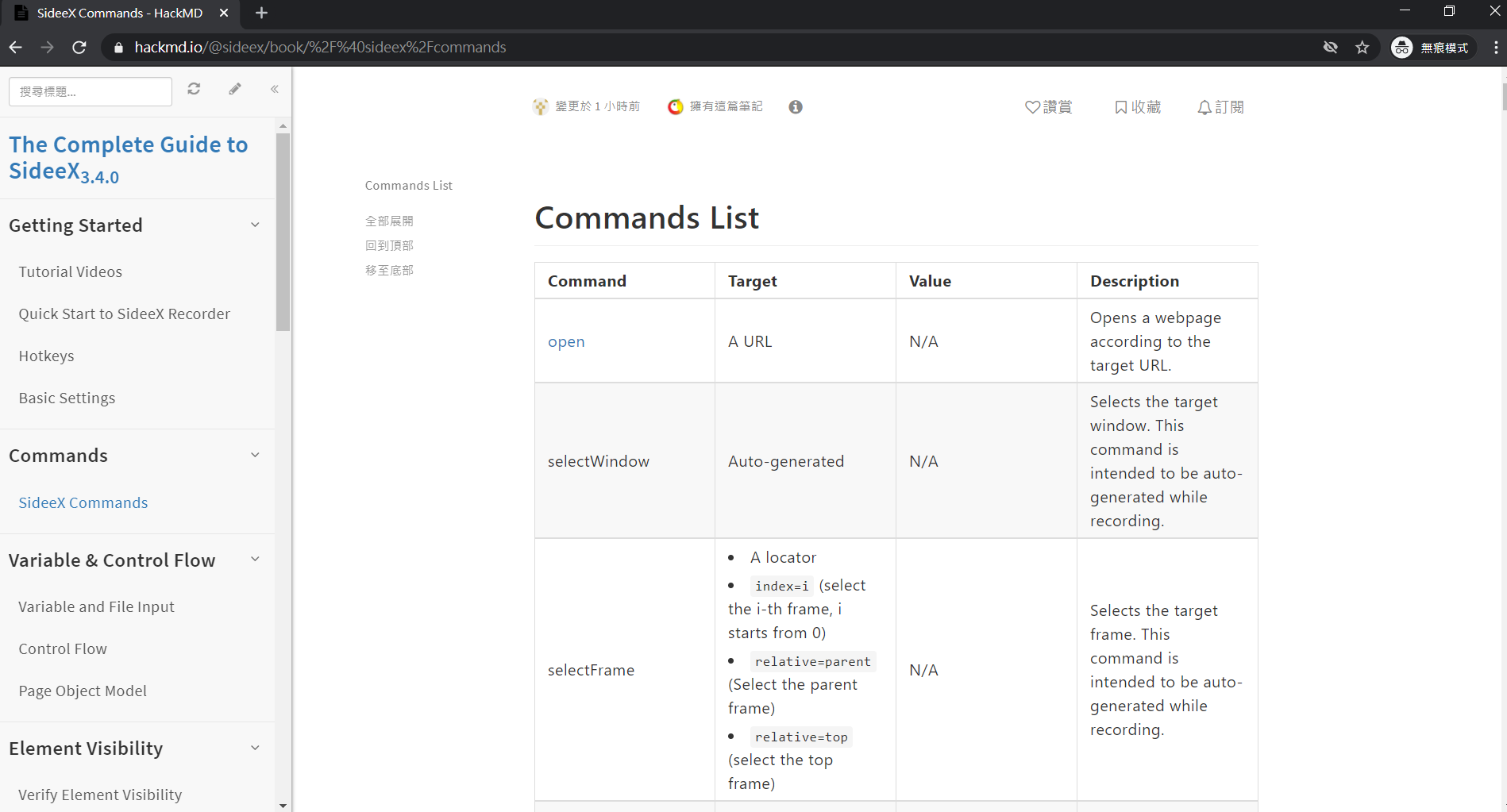Select the Control Flow sidebar item
The image size is (1507, 812).
63,649
